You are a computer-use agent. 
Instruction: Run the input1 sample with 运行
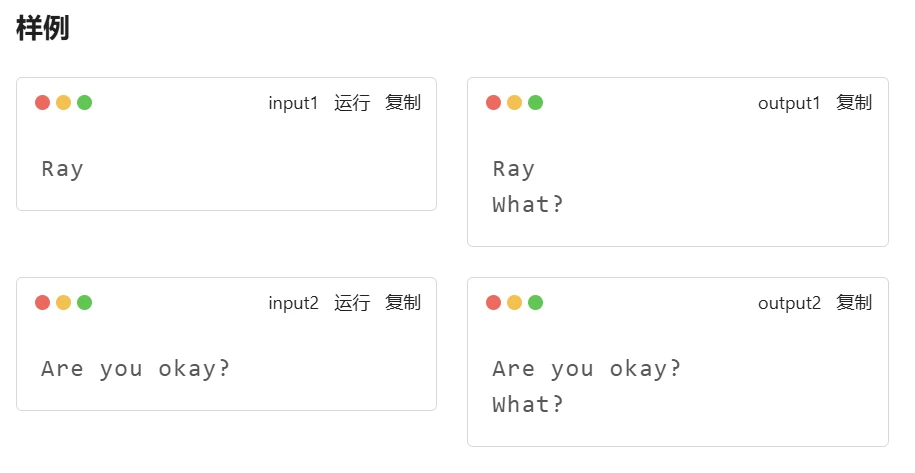[x=352, y=103]
